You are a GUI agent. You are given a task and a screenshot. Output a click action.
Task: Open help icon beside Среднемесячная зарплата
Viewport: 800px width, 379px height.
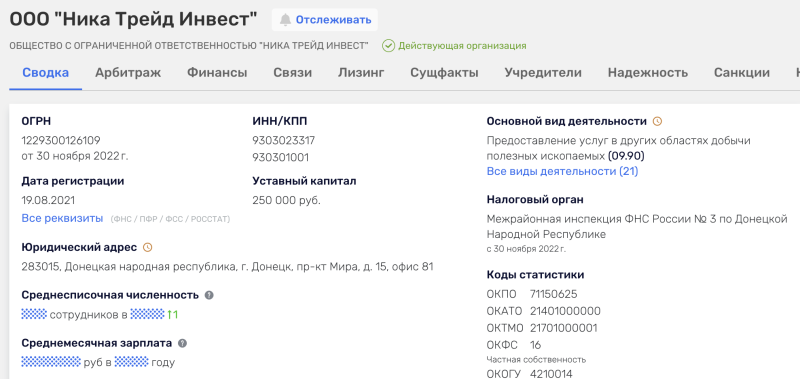(x=182, y=343)
